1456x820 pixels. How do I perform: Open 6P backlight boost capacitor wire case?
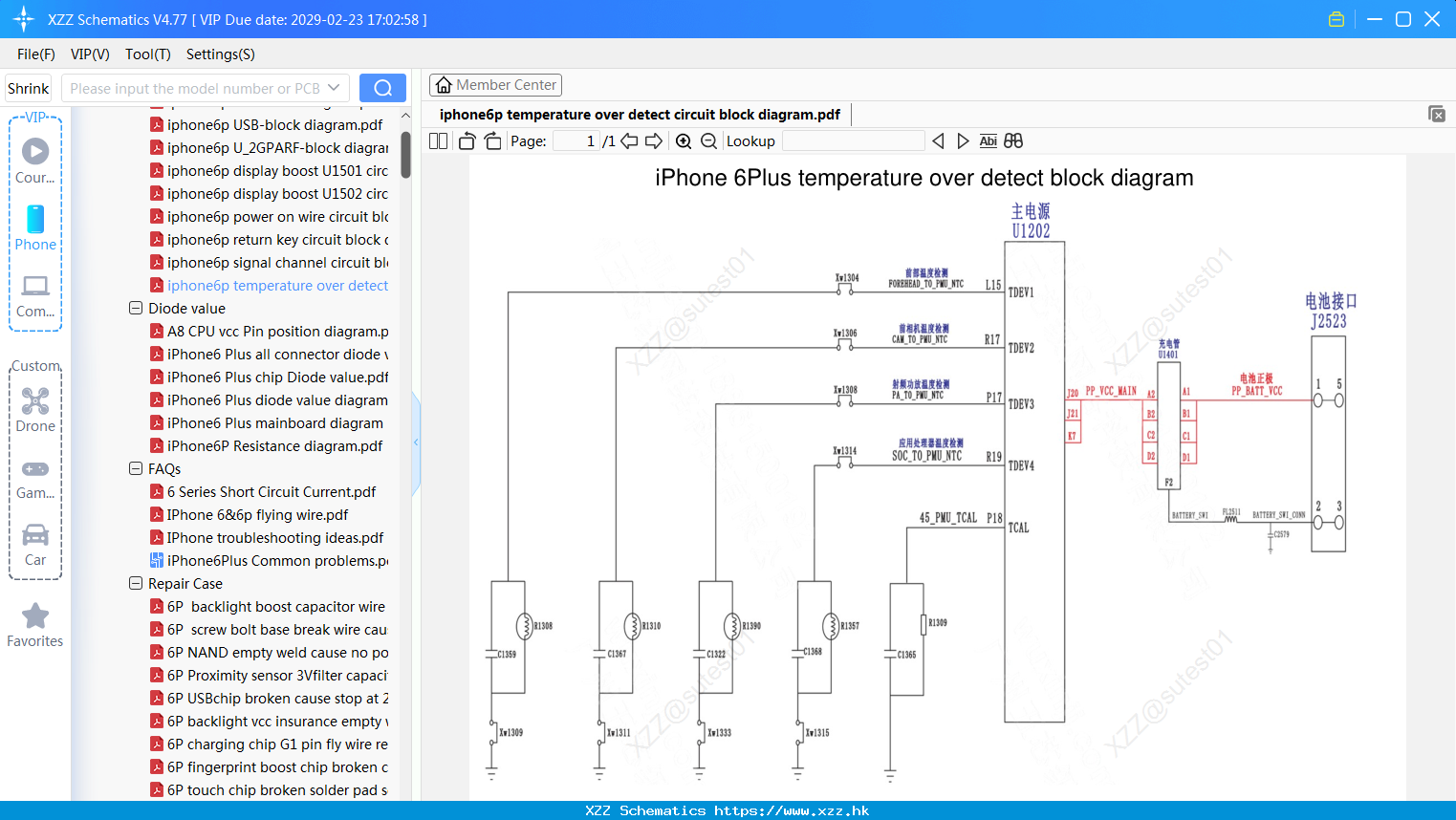268,607
